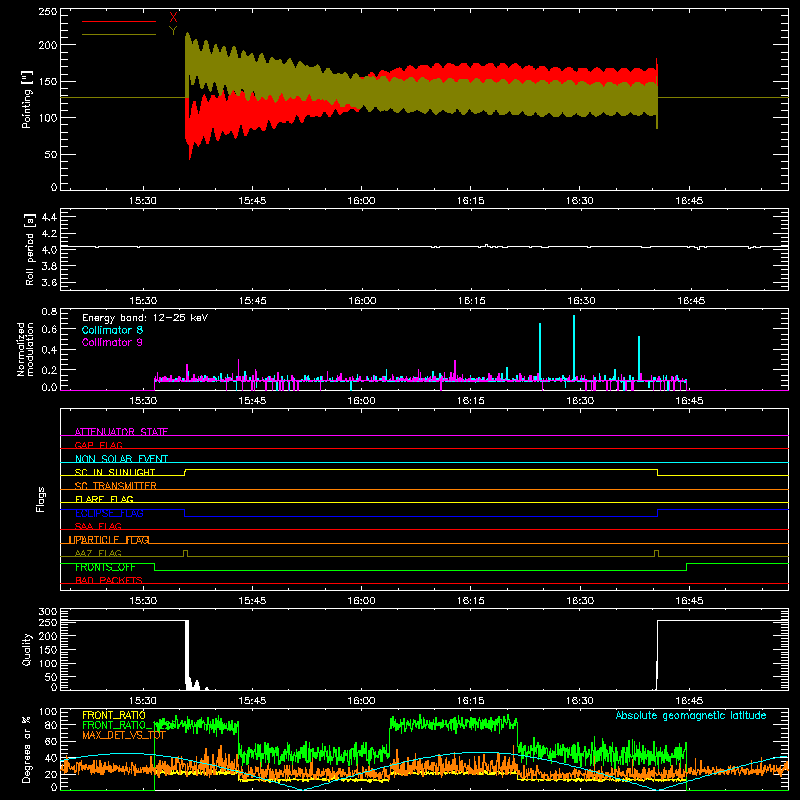Click '250' tick on the Pointing axis

click(x=48, y=12)
